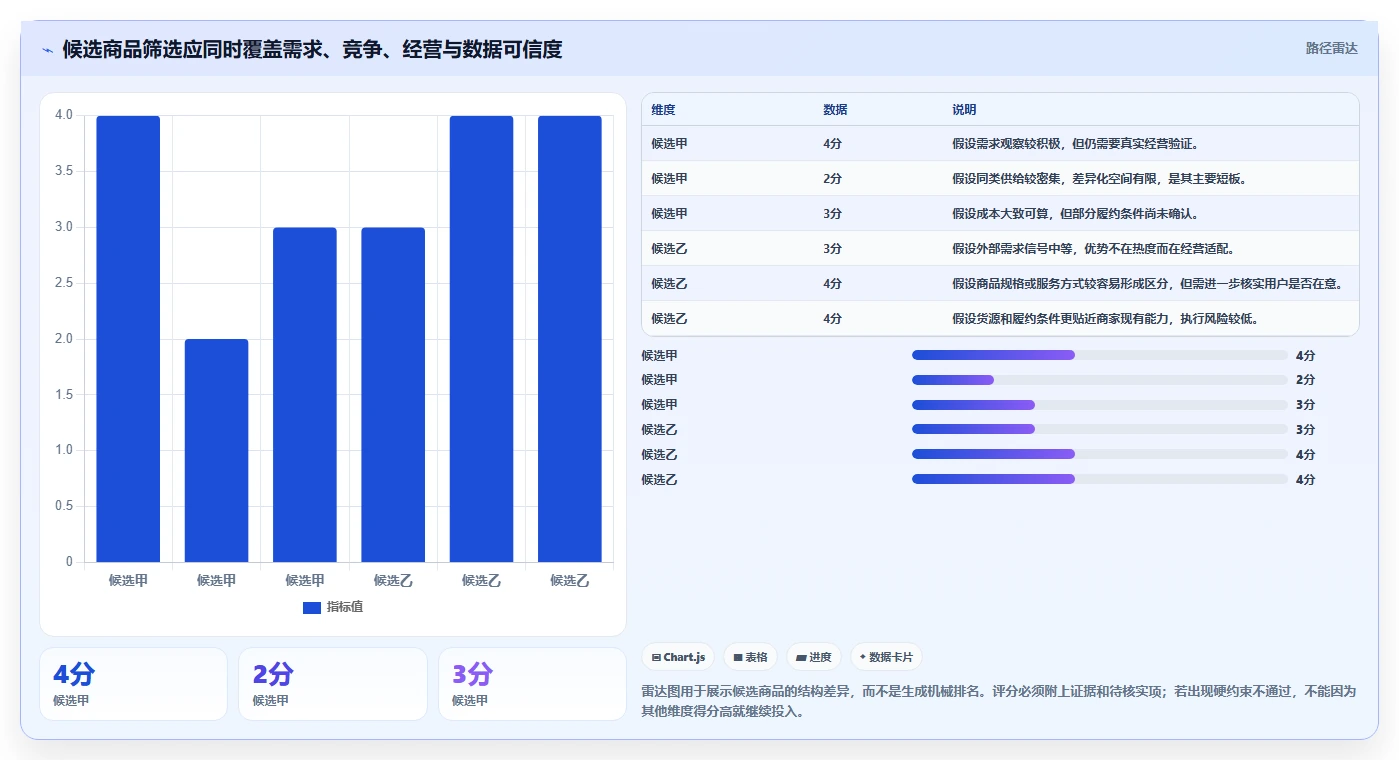Click the footer paragraph starting 雷达图用于展示
The height and width of the screenshot is (760, 1399).
pos(999,702)
